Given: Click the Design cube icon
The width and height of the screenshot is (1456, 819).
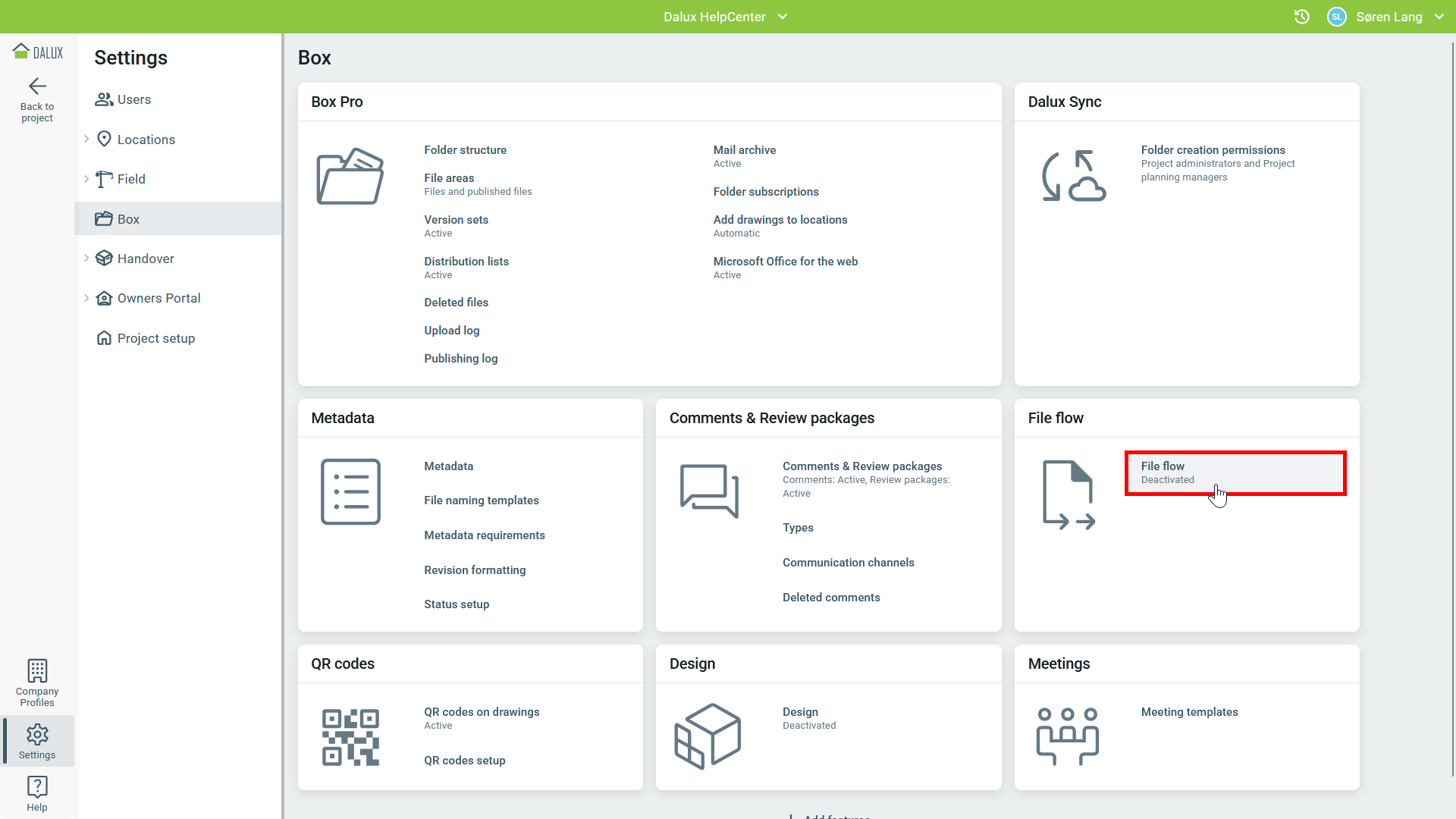Looking at the screenshot, I should tap(708, 736).
